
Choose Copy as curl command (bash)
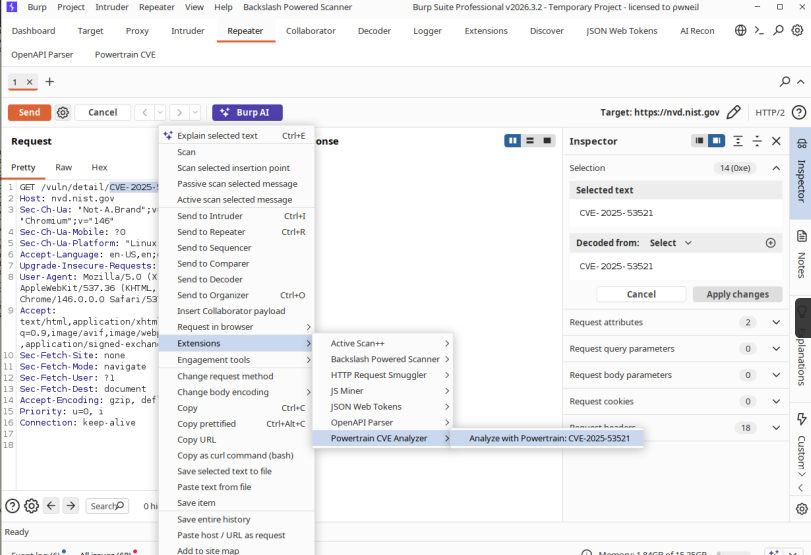tap(236, 455)
